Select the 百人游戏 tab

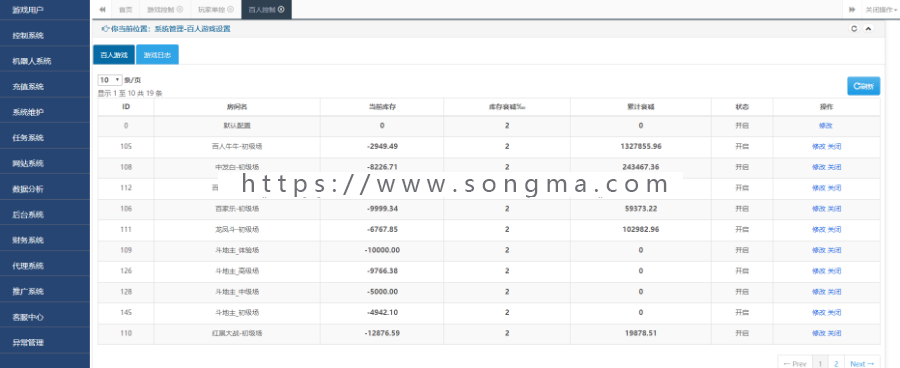(x=114, y=55)
